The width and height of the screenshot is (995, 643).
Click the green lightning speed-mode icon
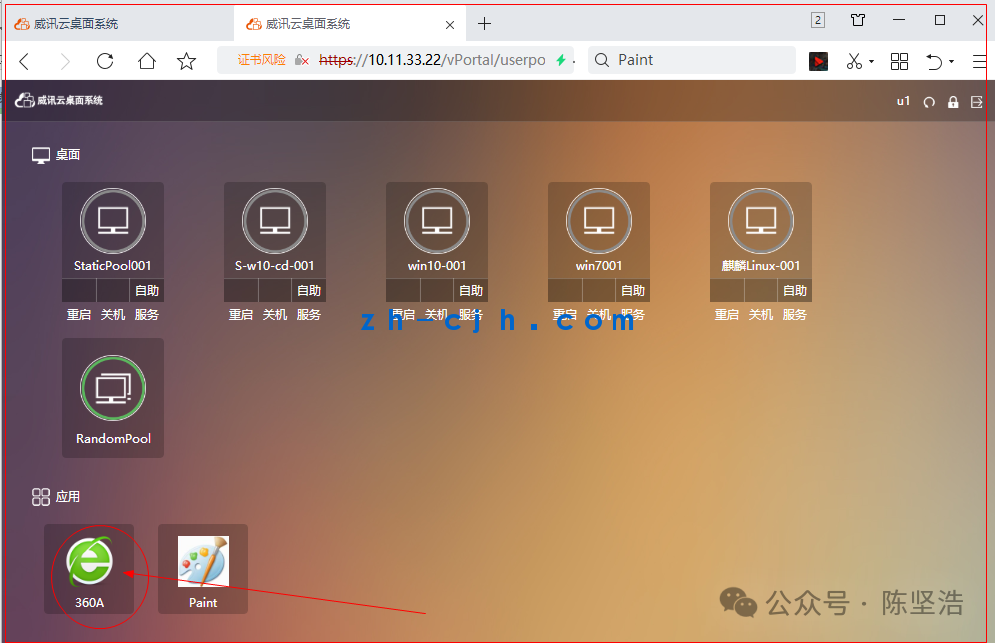[560, 60]
